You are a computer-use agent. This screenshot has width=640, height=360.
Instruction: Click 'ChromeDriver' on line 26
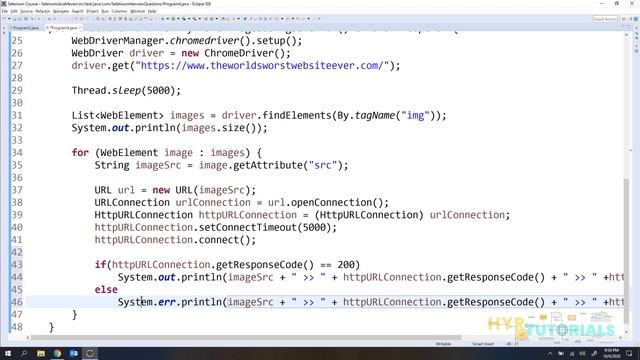238,53
